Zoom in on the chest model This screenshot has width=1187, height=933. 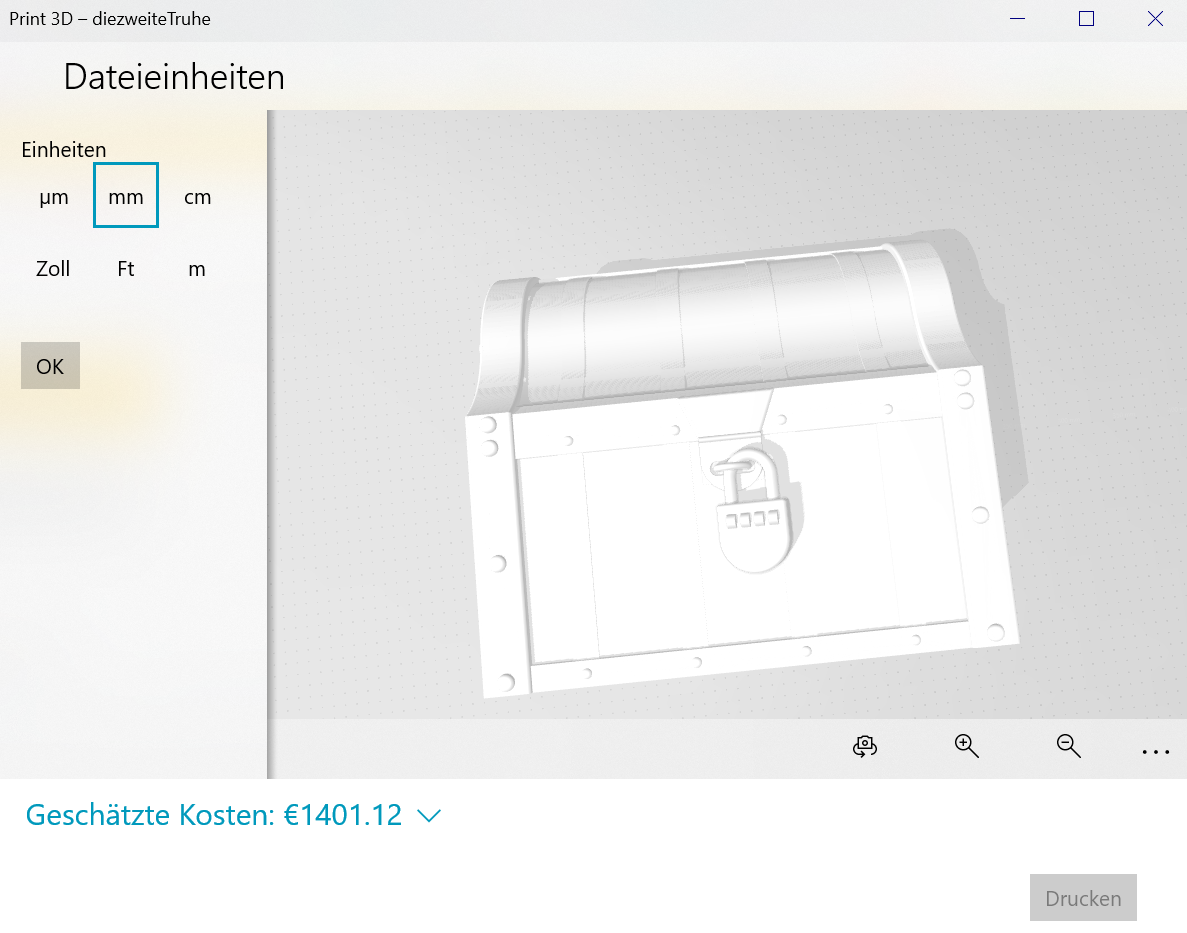966,747
